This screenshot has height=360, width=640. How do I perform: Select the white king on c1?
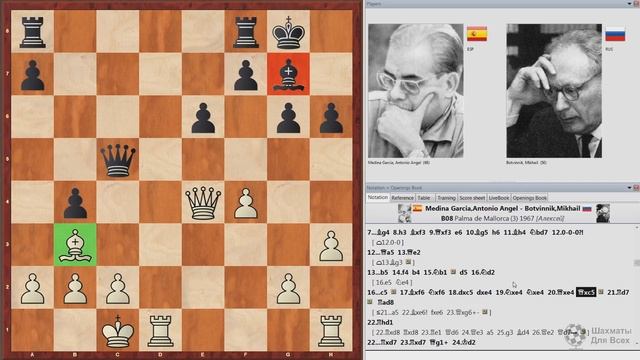(118, 331)
